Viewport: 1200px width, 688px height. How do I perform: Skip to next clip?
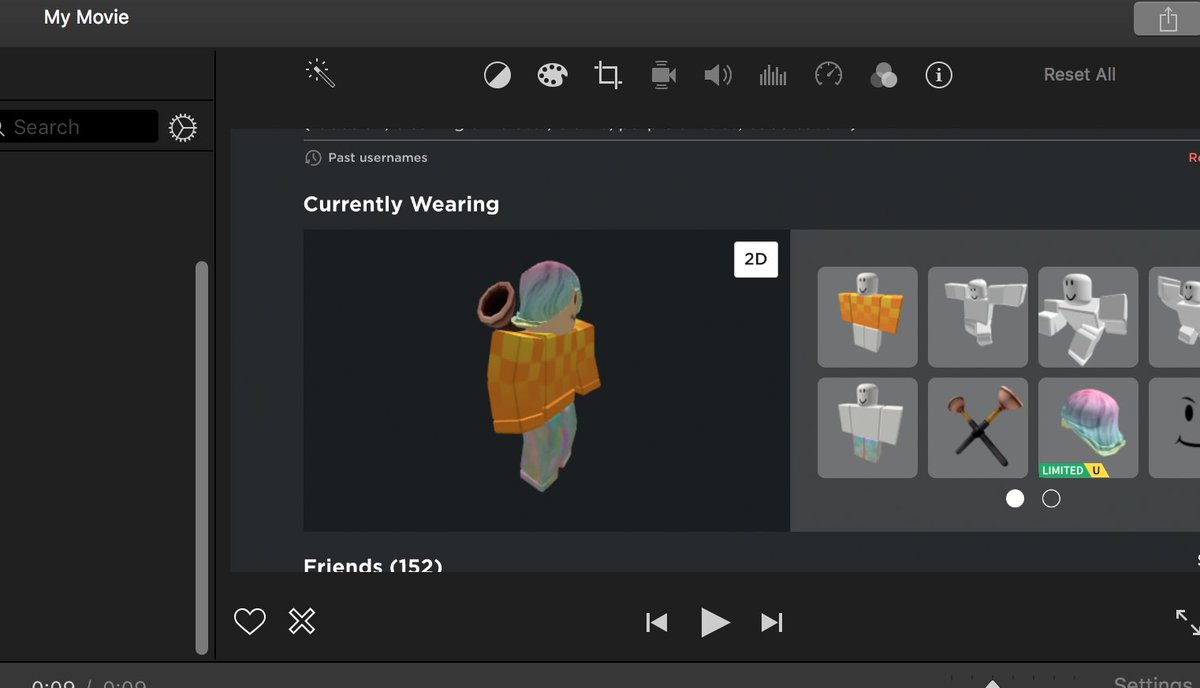pyautogui.click(x=771, y=623)
